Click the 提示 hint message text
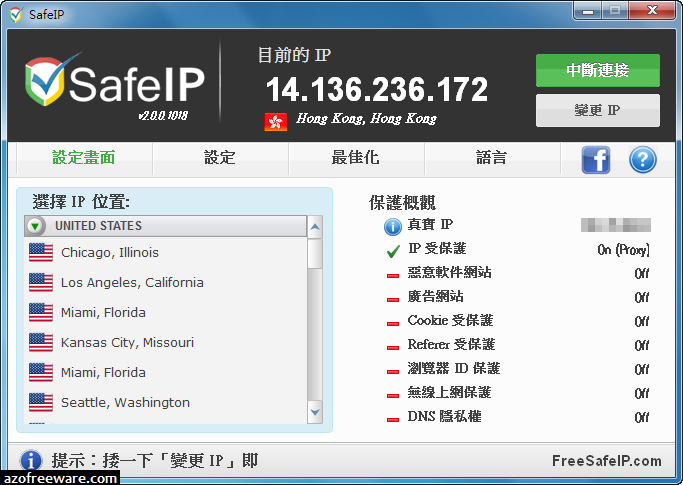The width and height of the screenshot is (683, 485). (155, 461)
